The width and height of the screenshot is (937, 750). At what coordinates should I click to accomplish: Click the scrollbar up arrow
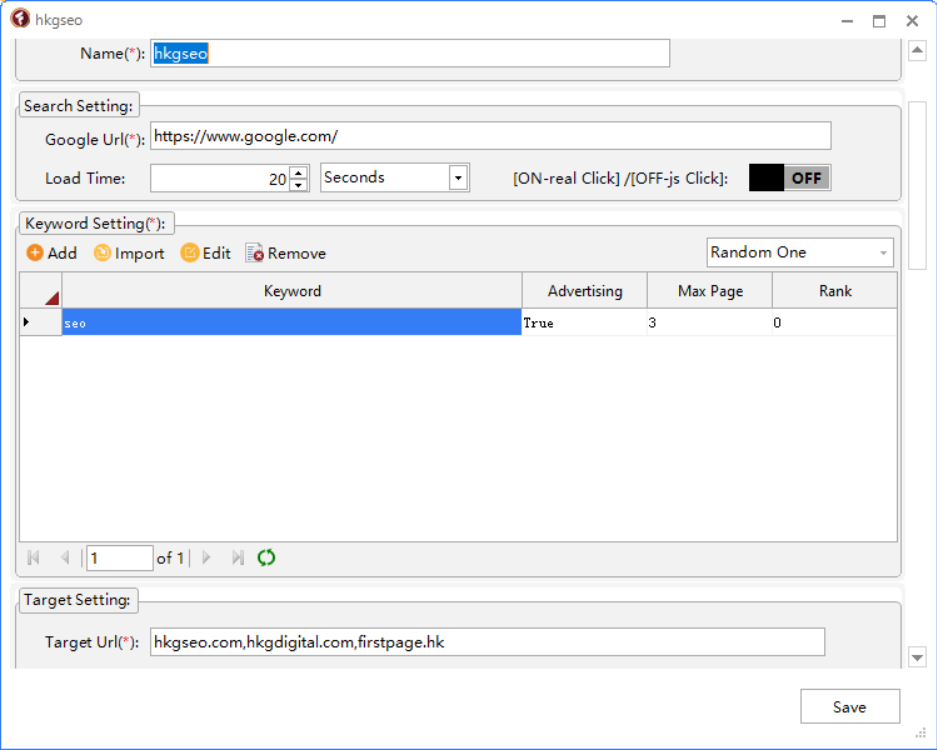[917, 50]
